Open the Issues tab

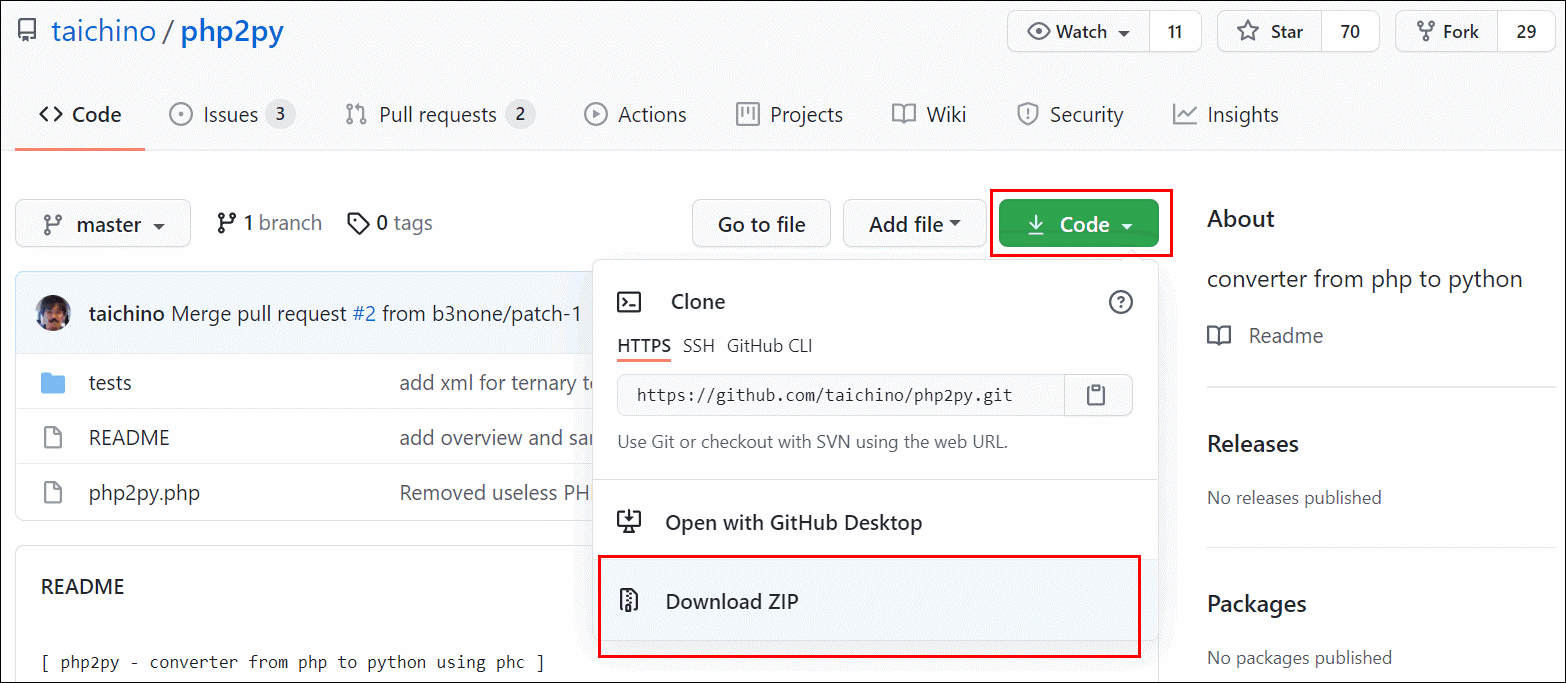pos(232,115)
